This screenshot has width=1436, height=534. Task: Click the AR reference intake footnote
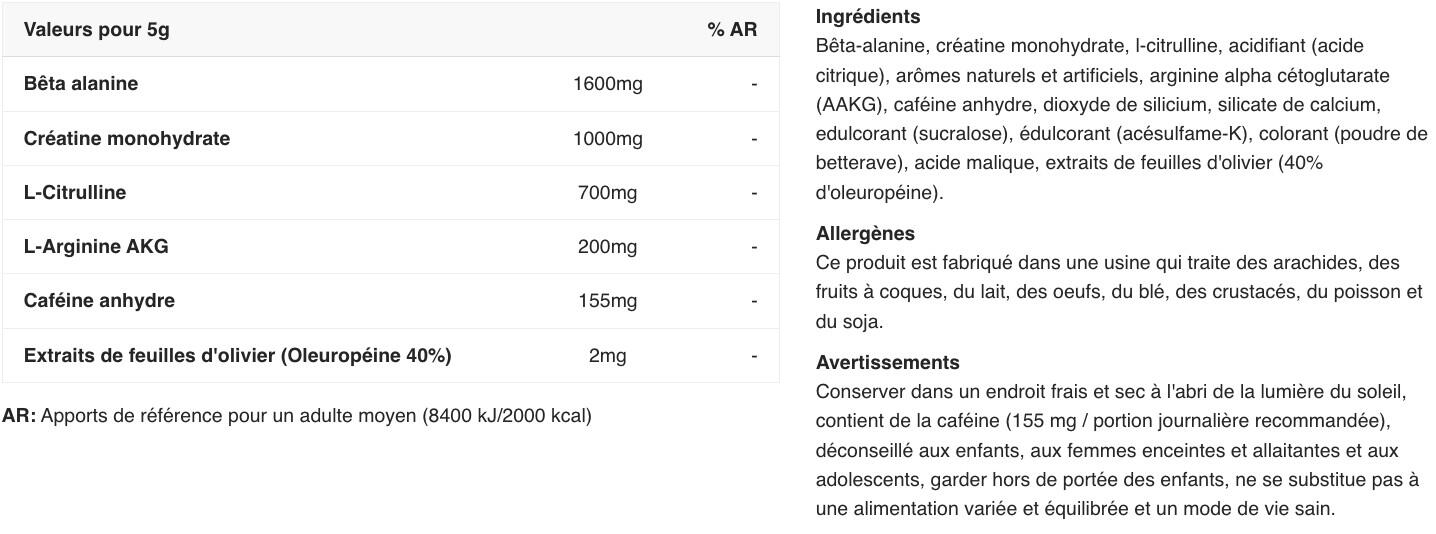pos(297,416)
